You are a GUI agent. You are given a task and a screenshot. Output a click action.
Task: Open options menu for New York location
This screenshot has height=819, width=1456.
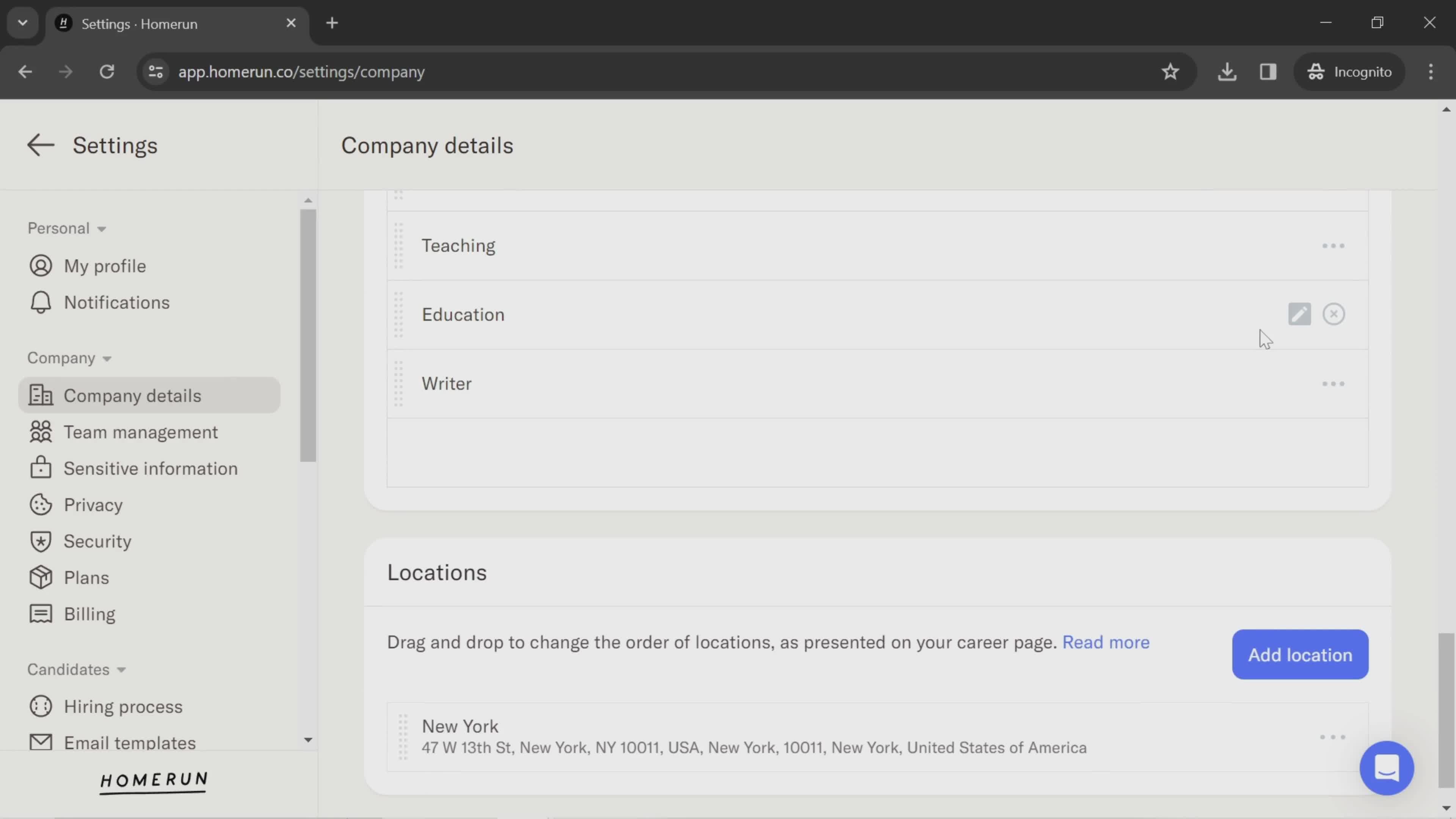click(1333, 737)
